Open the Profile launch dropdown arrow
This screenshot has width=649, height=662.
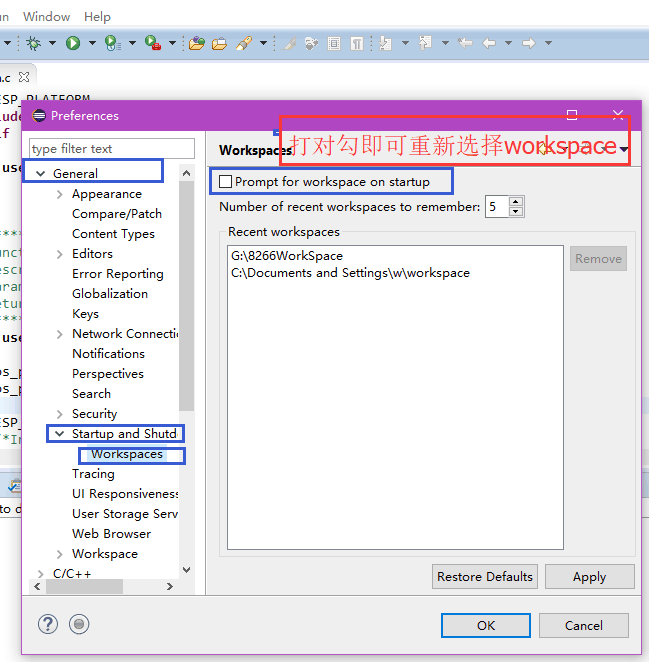pyautogui.click(x=132, y=43)
